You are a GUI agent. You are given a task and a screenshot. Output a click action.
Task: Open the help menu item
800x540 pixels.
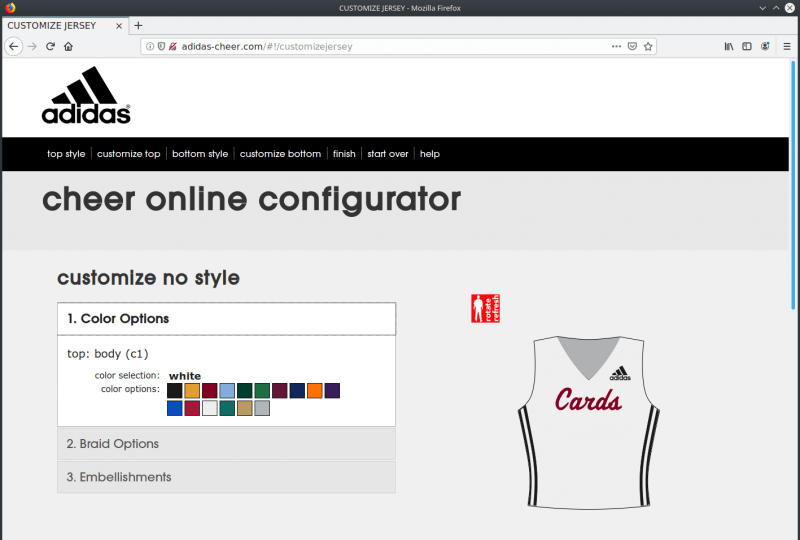(x=430, y=154)
